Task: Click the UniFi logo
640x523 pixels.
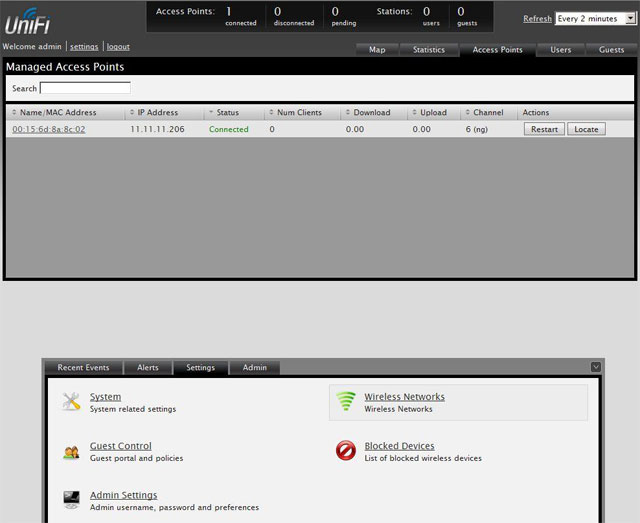Action: click(27, 22)
